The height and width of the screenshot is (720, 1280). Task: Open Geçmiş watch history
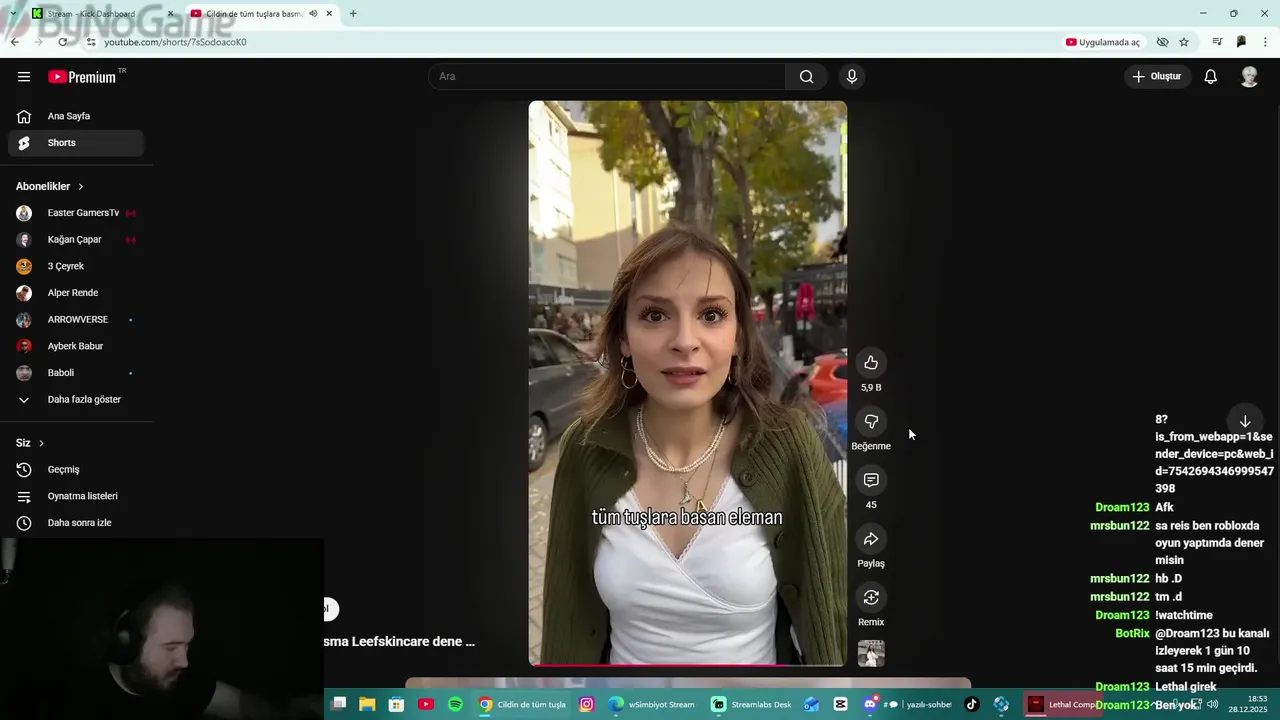pyautogui.click(x=76, y=470)
